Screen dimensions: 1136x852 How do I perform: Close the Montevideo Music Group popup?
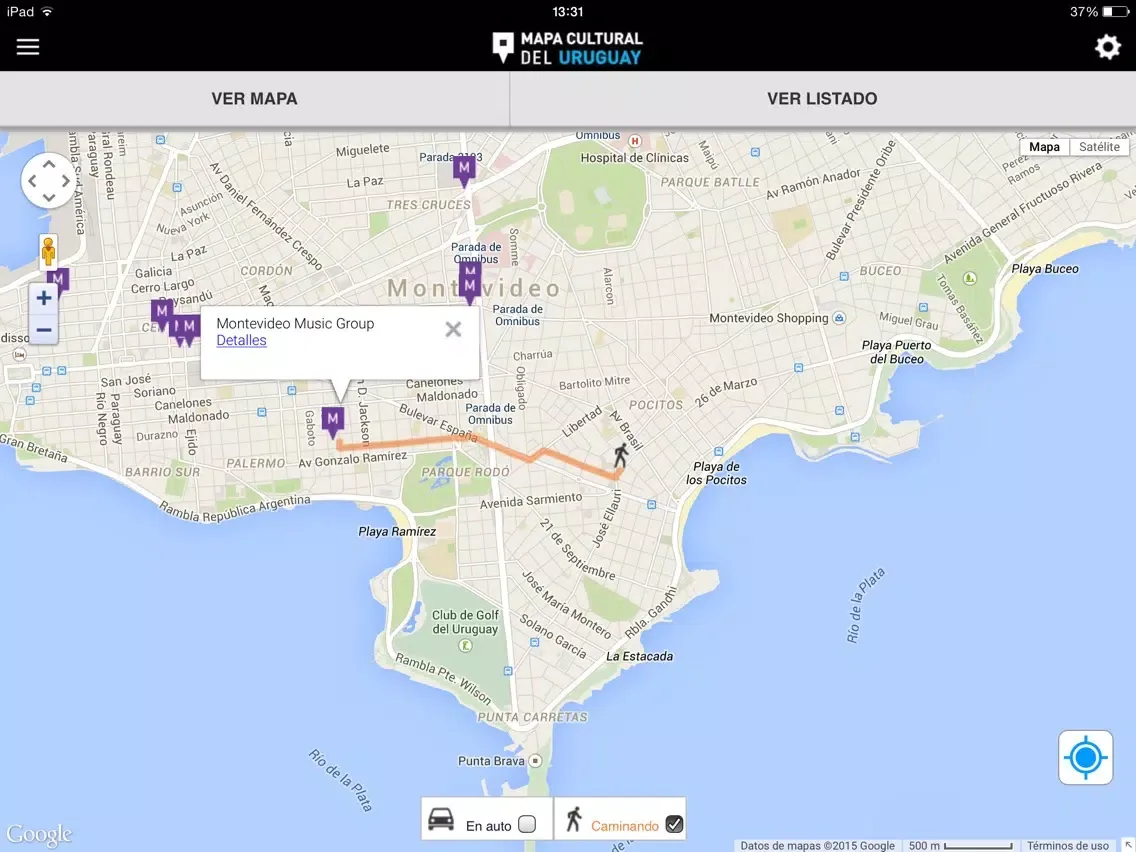point(454,330)
